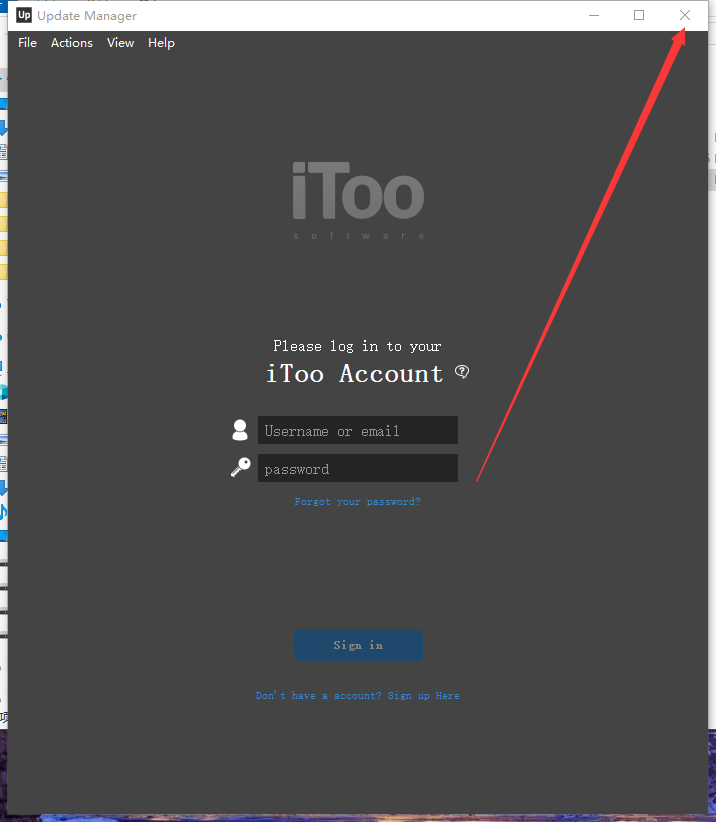Open the Help menu

click(x=161, y=43)
